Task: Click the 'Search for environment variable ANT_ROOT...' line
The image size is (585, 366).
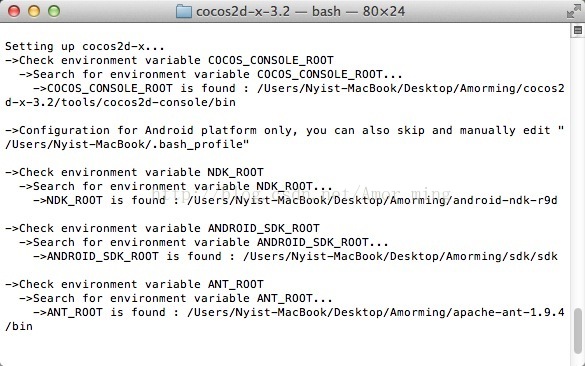Action: tap(176, 298)
